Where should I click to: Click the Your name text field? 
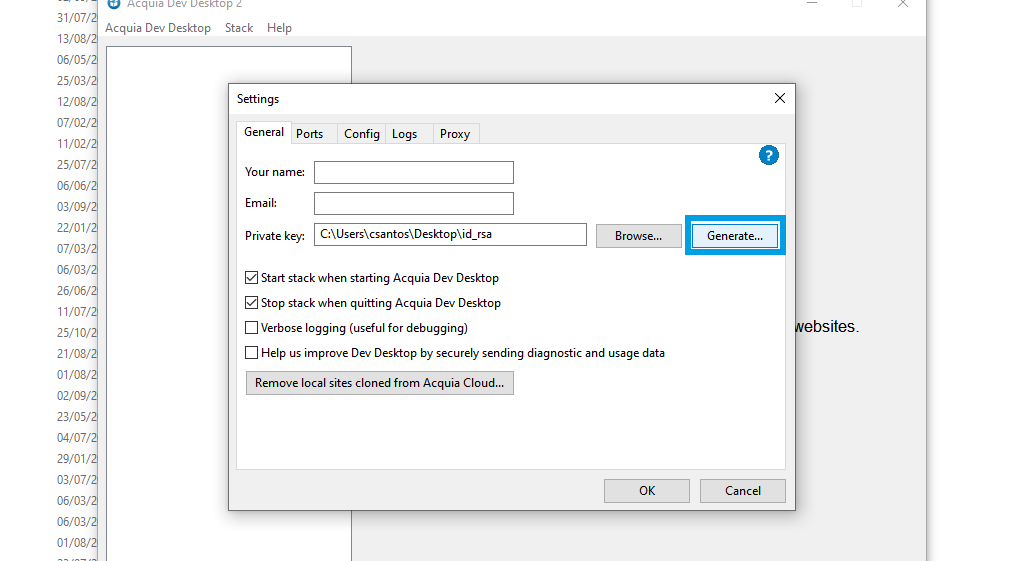413,172
